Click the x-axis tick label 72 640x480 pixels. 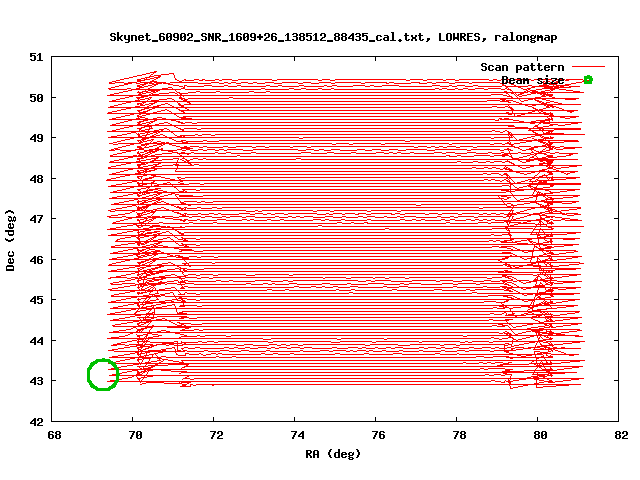[216, 435]
